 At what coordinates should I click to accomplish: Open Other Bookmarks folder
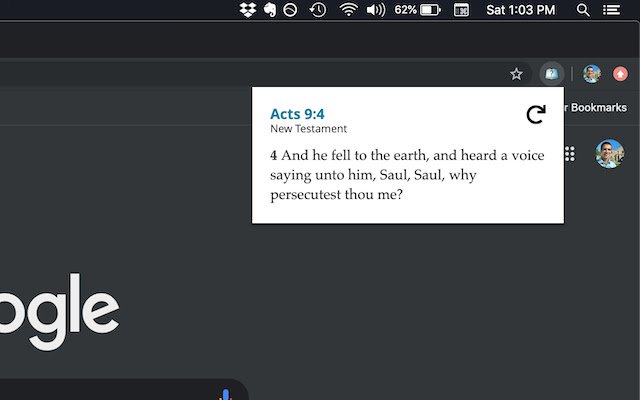click(x=596, y=107)
